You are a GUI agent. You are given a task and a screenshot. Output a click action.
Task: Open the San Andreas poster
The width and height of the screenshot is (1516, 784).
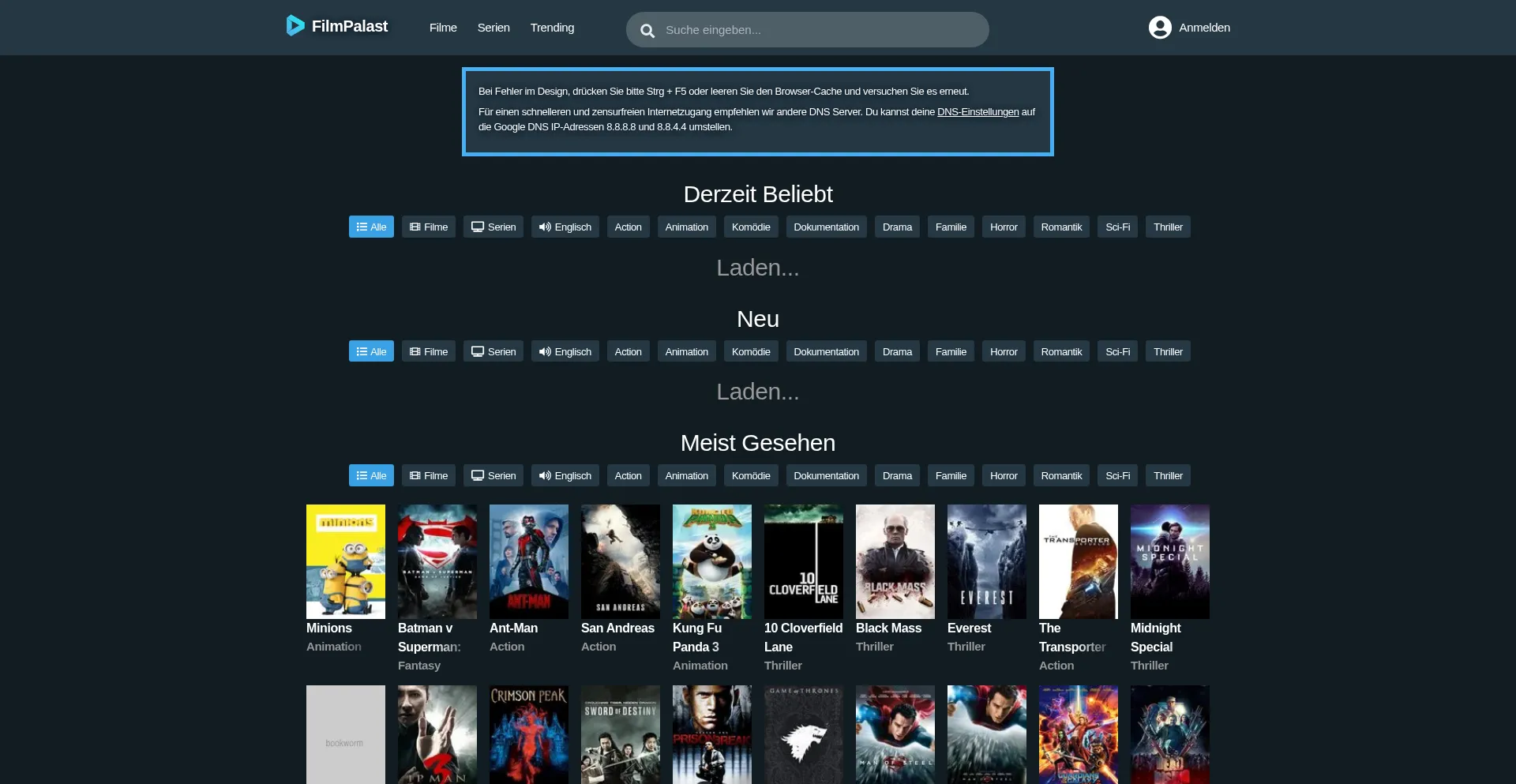pyautogui.click(x=621, y=561)
